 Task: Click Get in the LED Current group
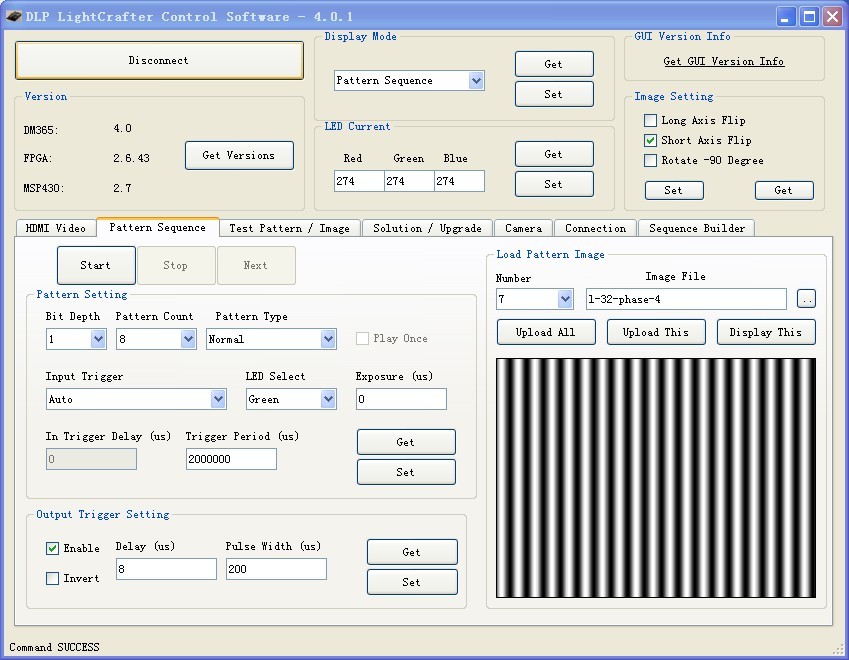[x=554, y=154]
